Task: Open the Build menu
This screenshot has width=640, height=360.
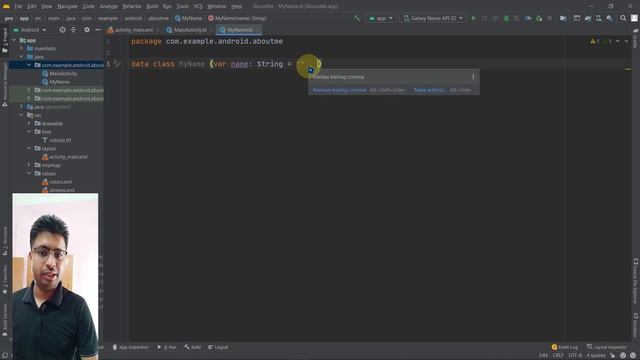Action: [152, 6]
